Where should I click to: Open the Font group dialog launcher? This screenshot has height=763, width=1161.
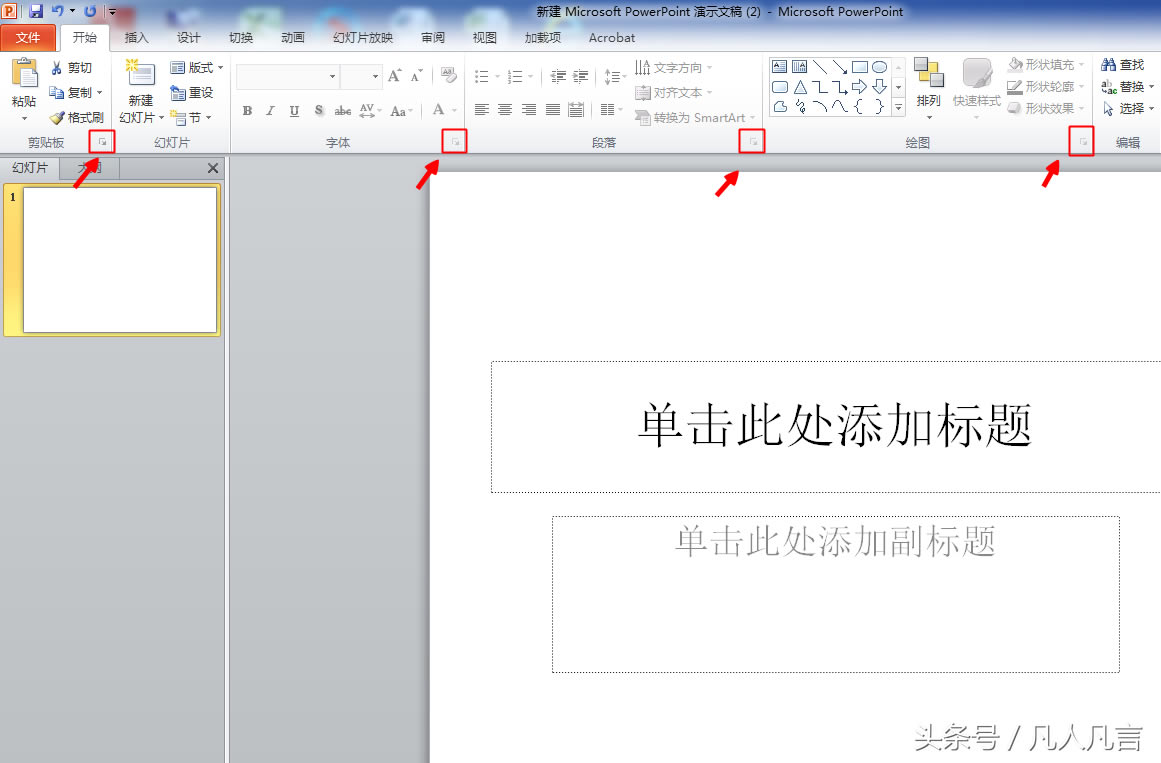coord(455,143)
